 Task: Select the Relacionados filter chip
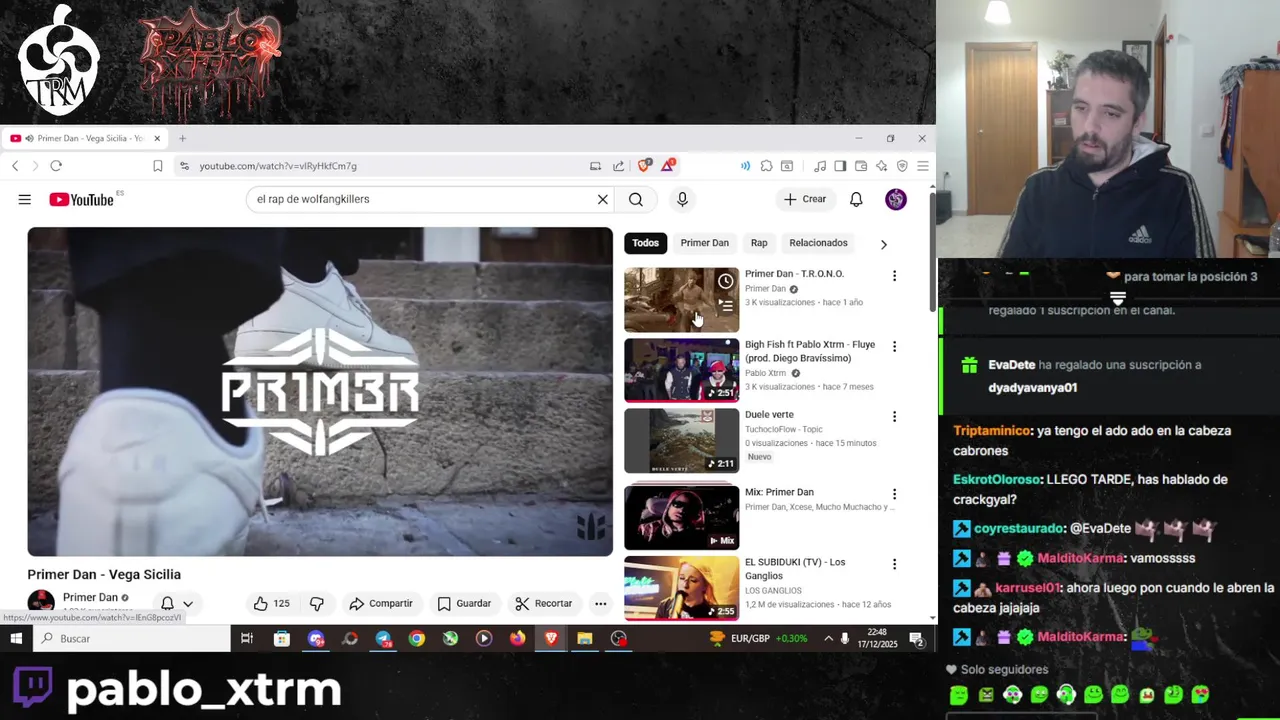pyautogui.click(x=818, y=243)
